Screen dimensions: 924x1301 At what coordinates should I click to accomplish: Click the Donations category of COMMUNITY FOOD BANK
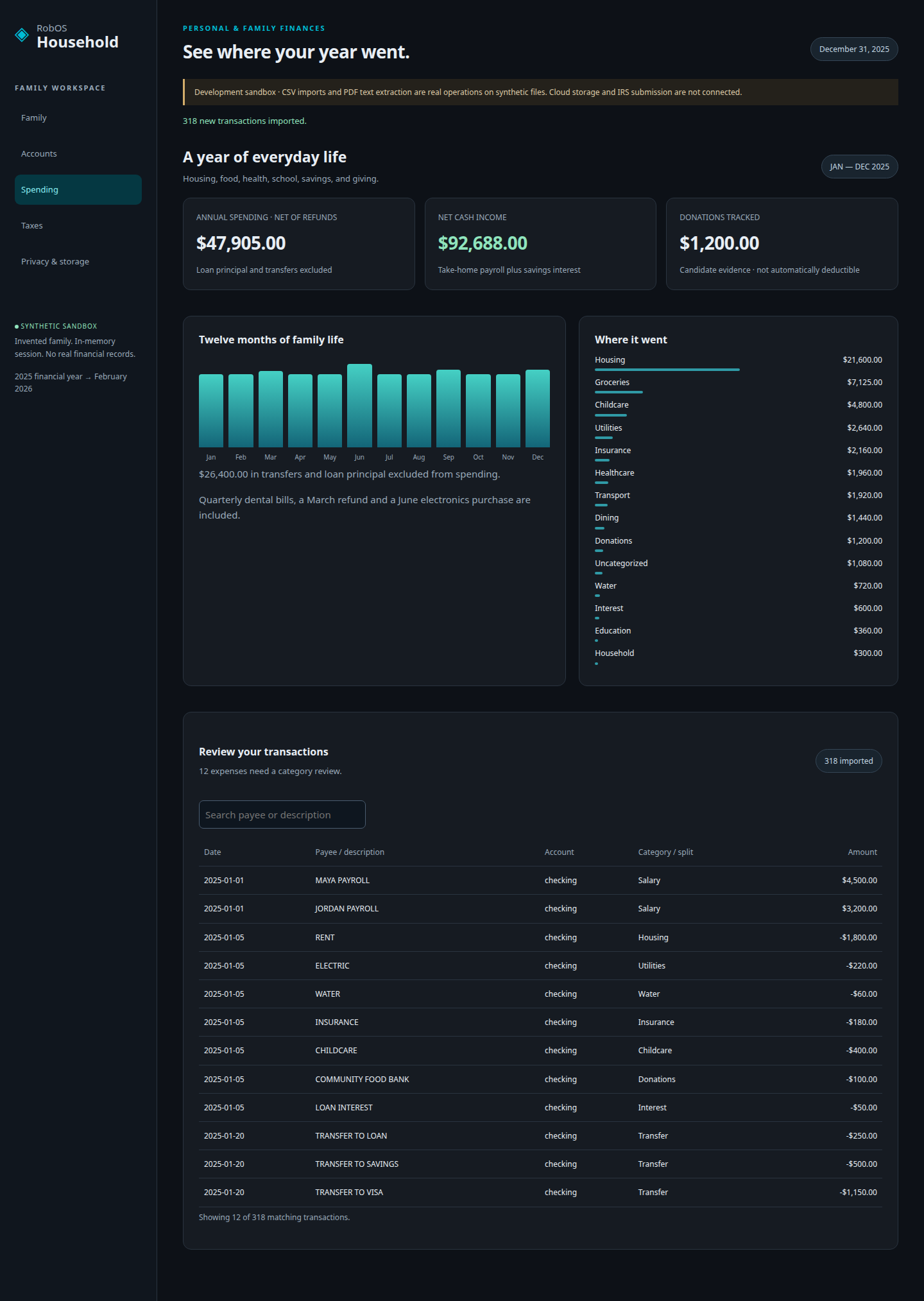pyautogui.click(x=656, y=1080)
